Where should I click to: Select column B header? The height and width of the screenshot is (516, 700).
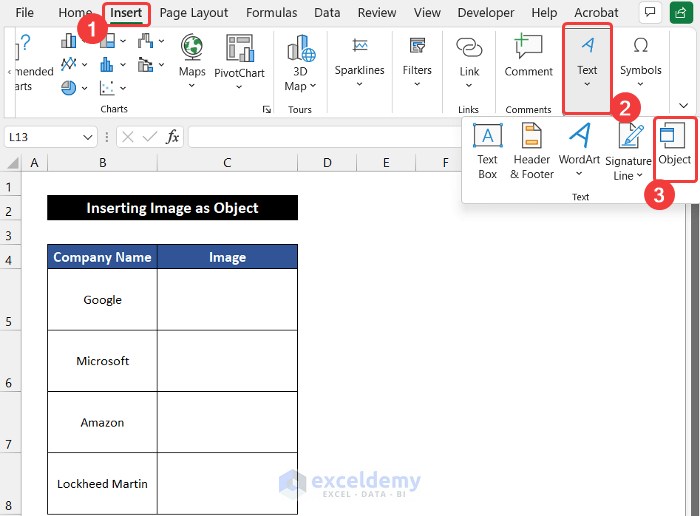click(x=103, y=163)
